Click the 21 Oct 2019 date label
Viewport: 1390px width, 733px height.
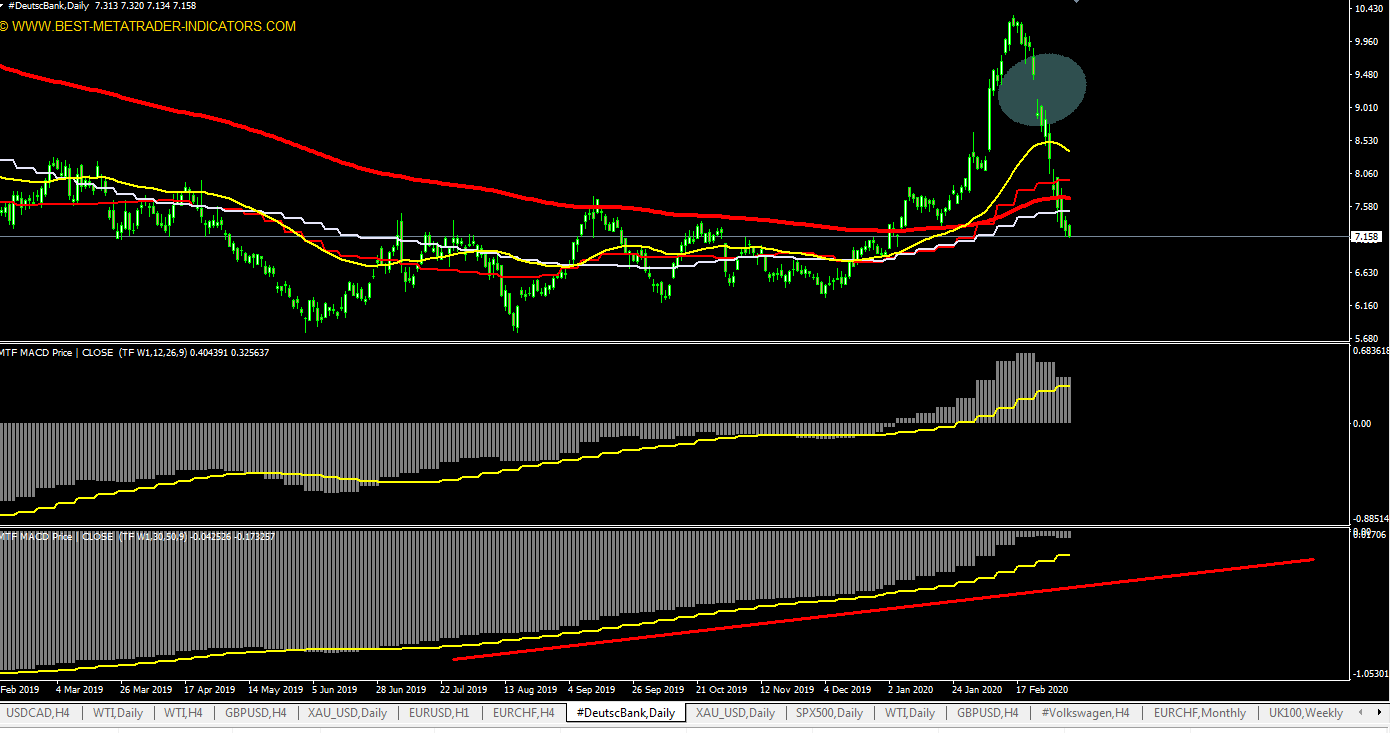pos(721,690)
